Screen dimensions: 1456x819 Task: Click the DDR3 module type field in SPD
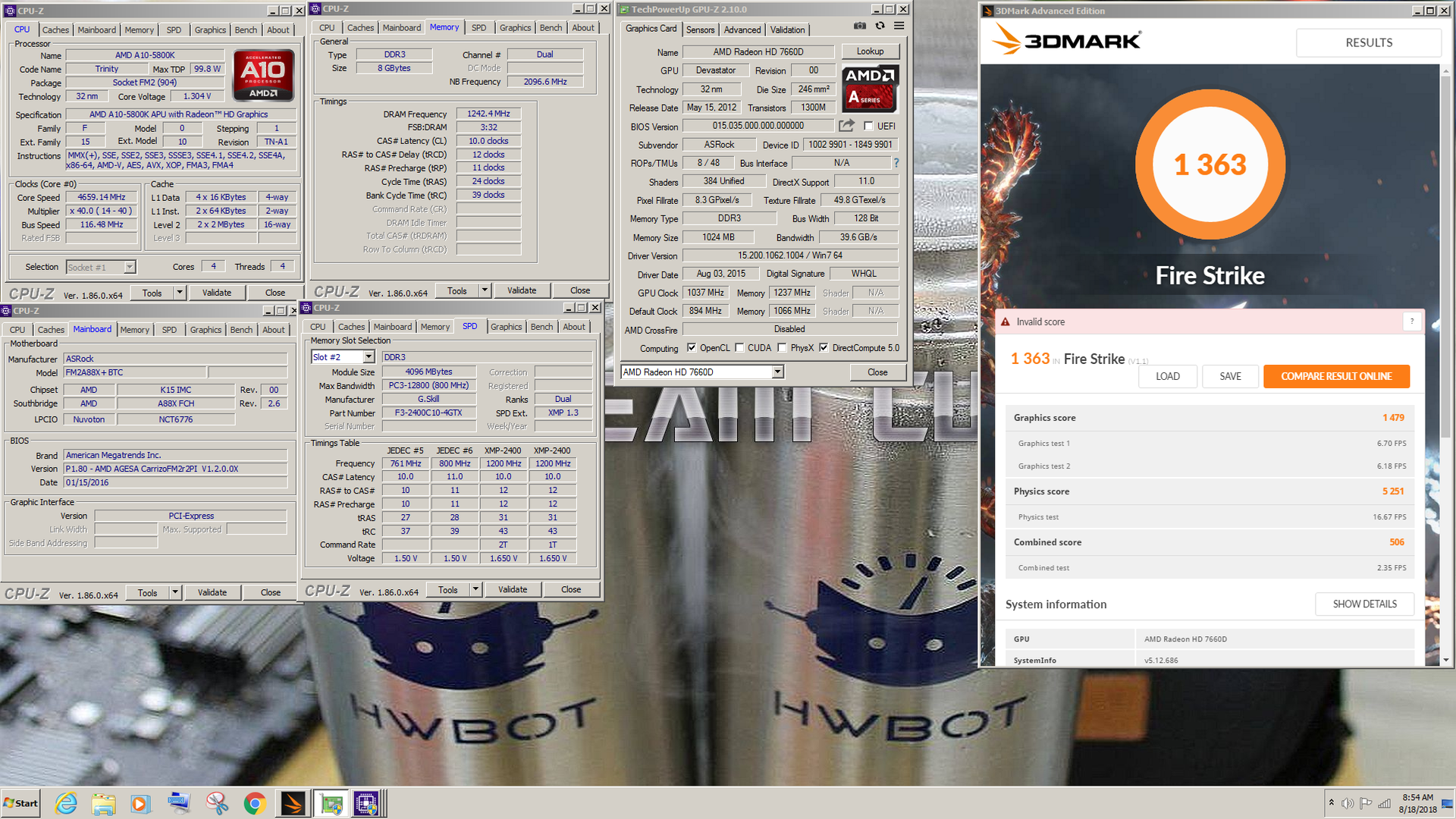[487, 357]
